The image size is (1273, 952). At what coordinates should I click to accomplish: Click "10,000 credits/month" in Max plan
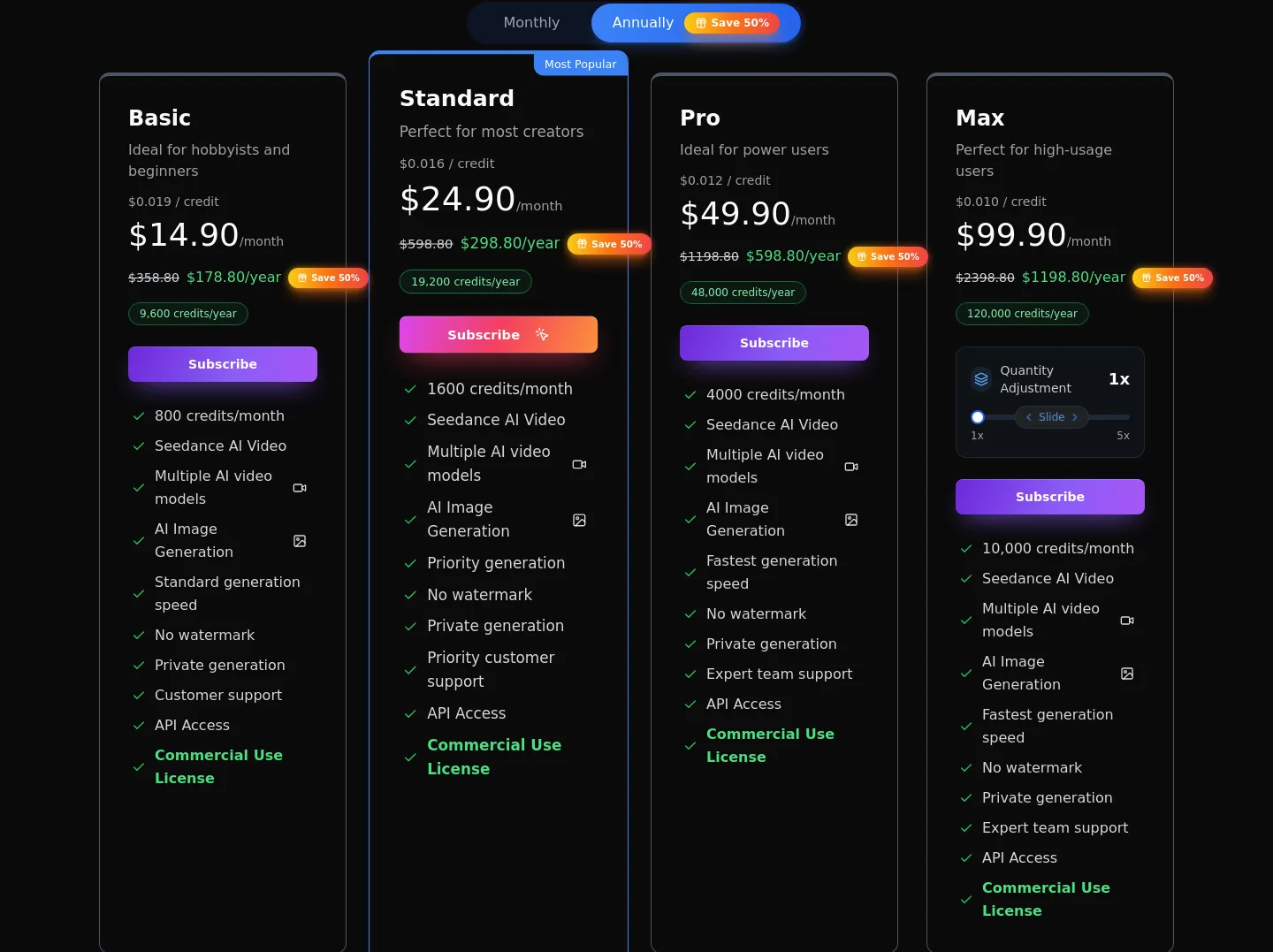[x=1058, y=548]
